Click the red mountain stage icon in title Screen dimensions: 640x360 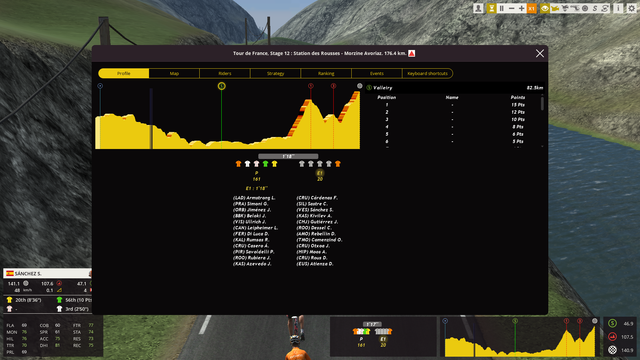coord(412,53)
